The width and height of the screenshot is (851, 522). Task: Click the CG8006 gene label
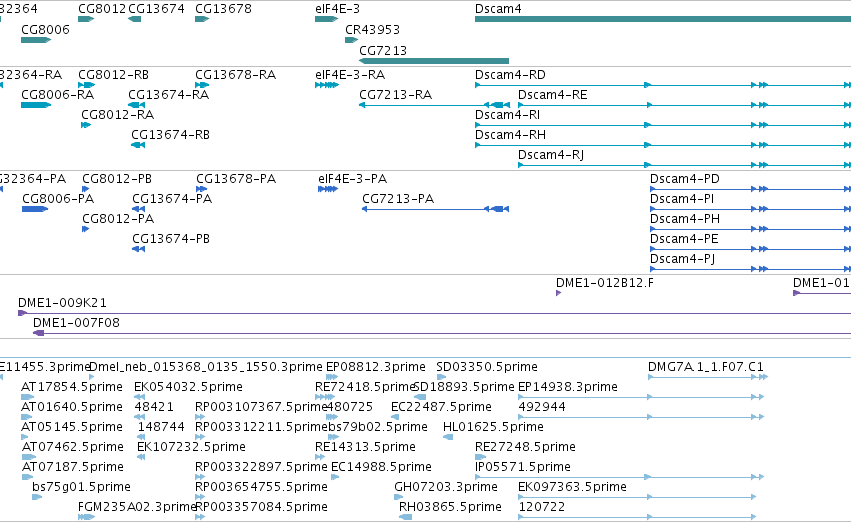coord(46,29)
